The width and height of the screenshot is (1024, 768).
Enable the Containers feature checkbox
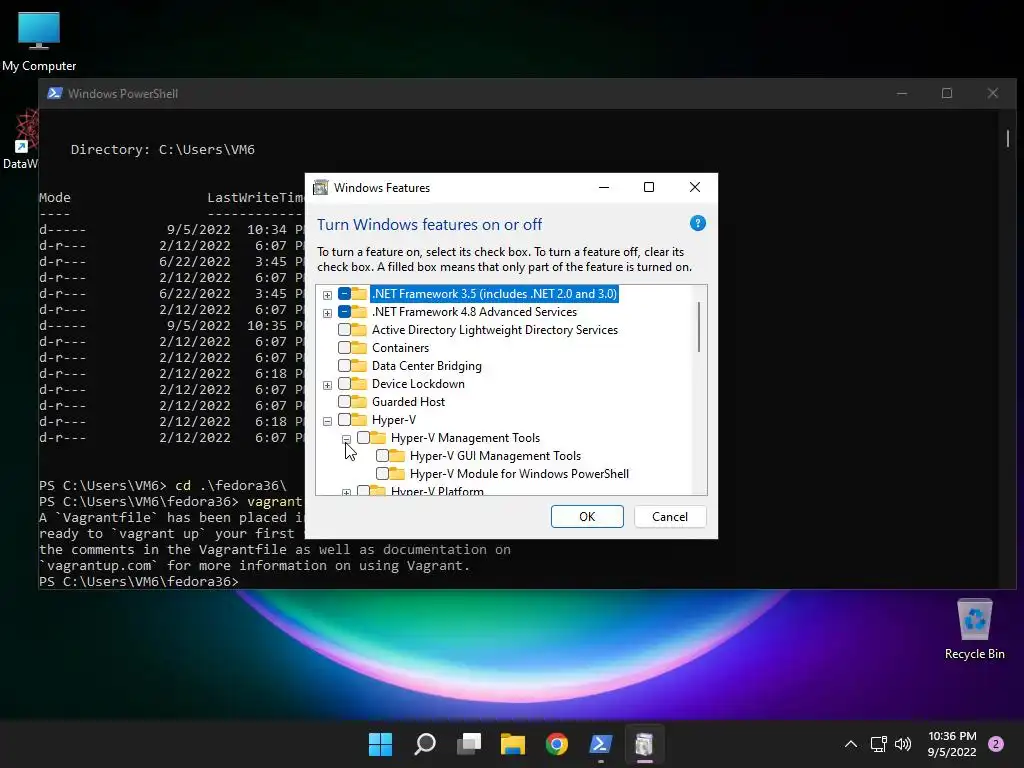pyautogui.click(x=344, y=348)
